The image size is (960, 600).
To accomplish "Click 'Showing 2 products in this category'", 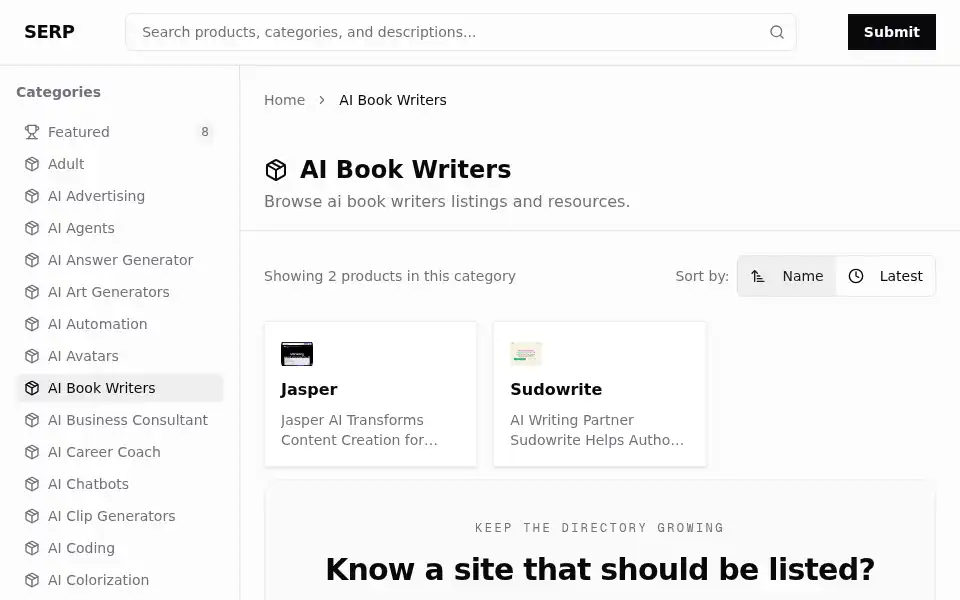I will 389,276.
